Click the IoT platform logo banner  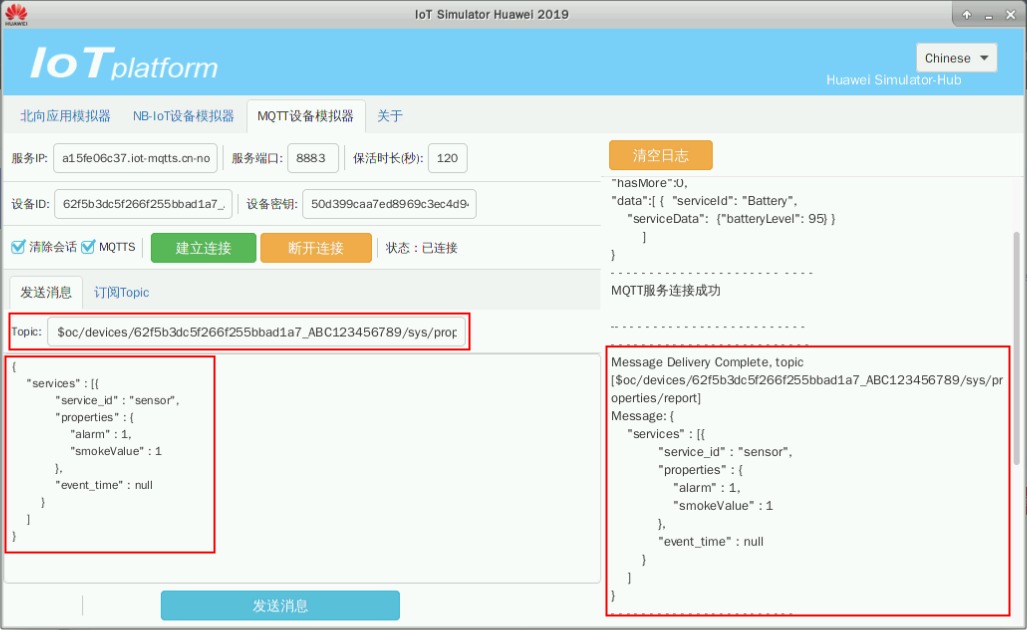coord(124,64)
